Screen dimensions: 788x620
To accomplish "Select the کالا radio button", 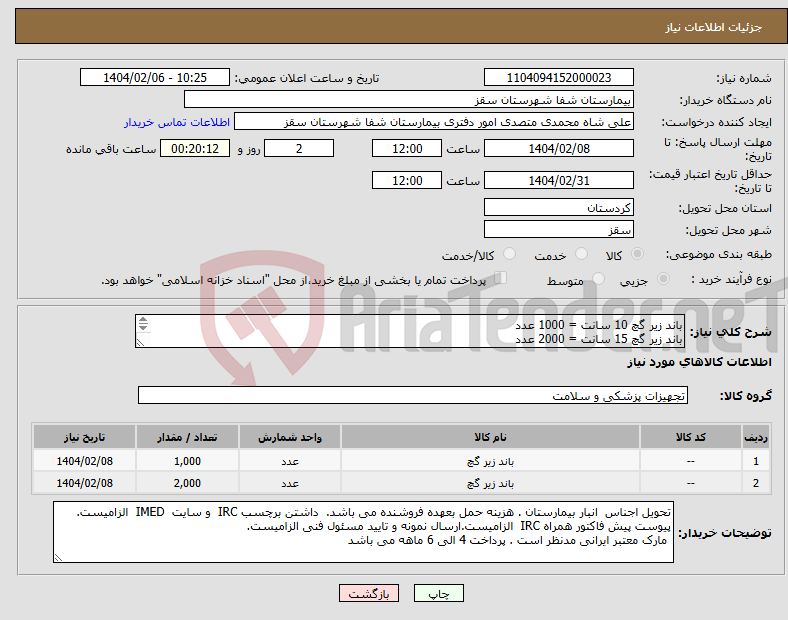I will tap(637, 254).
